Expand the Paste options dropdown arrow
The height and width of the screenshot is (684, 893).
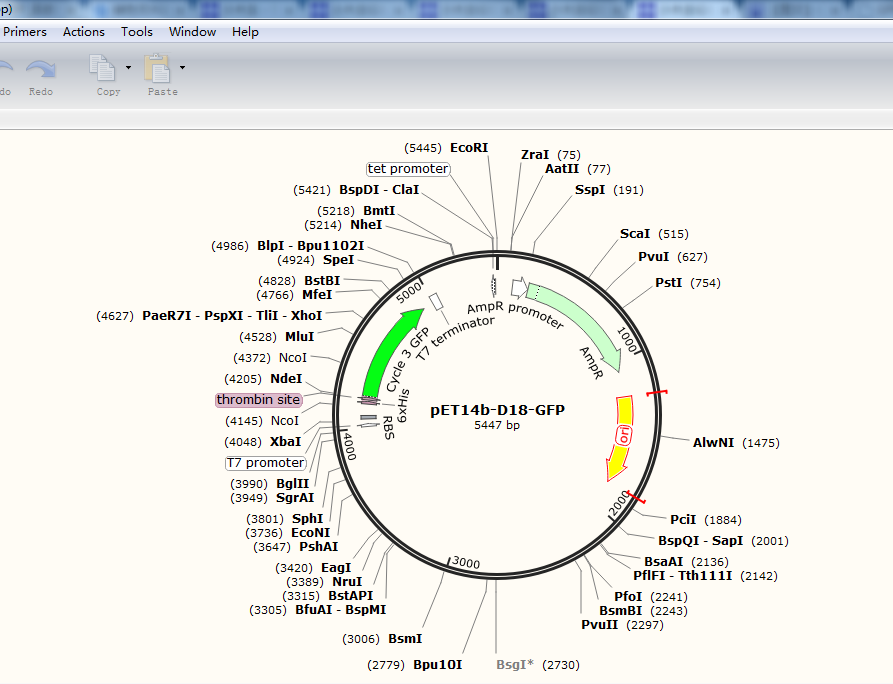182,68
